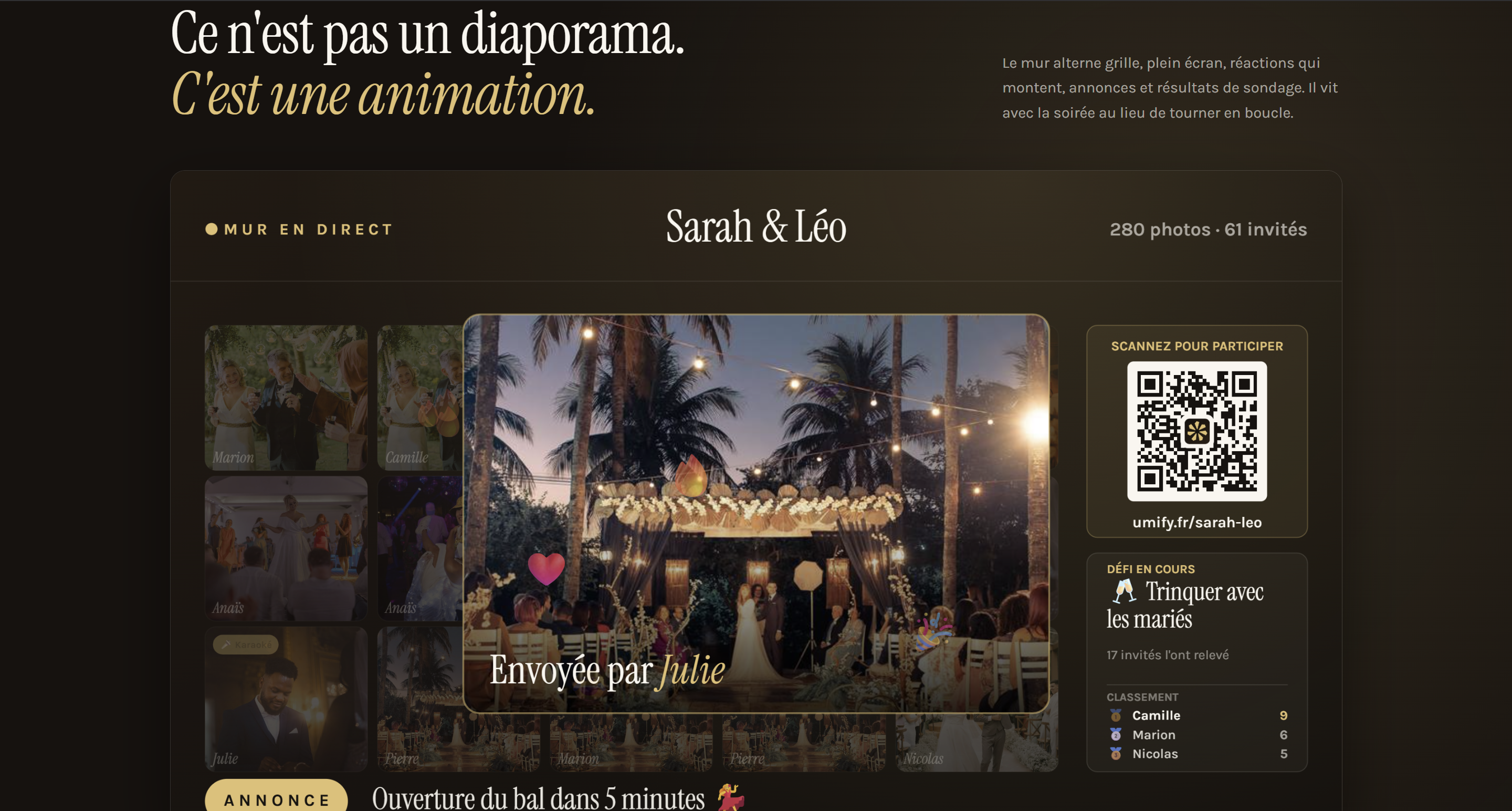Click the "MUR EN DIRECT" label
This screenshot has width=1512, height=811.
coord(308,230)
